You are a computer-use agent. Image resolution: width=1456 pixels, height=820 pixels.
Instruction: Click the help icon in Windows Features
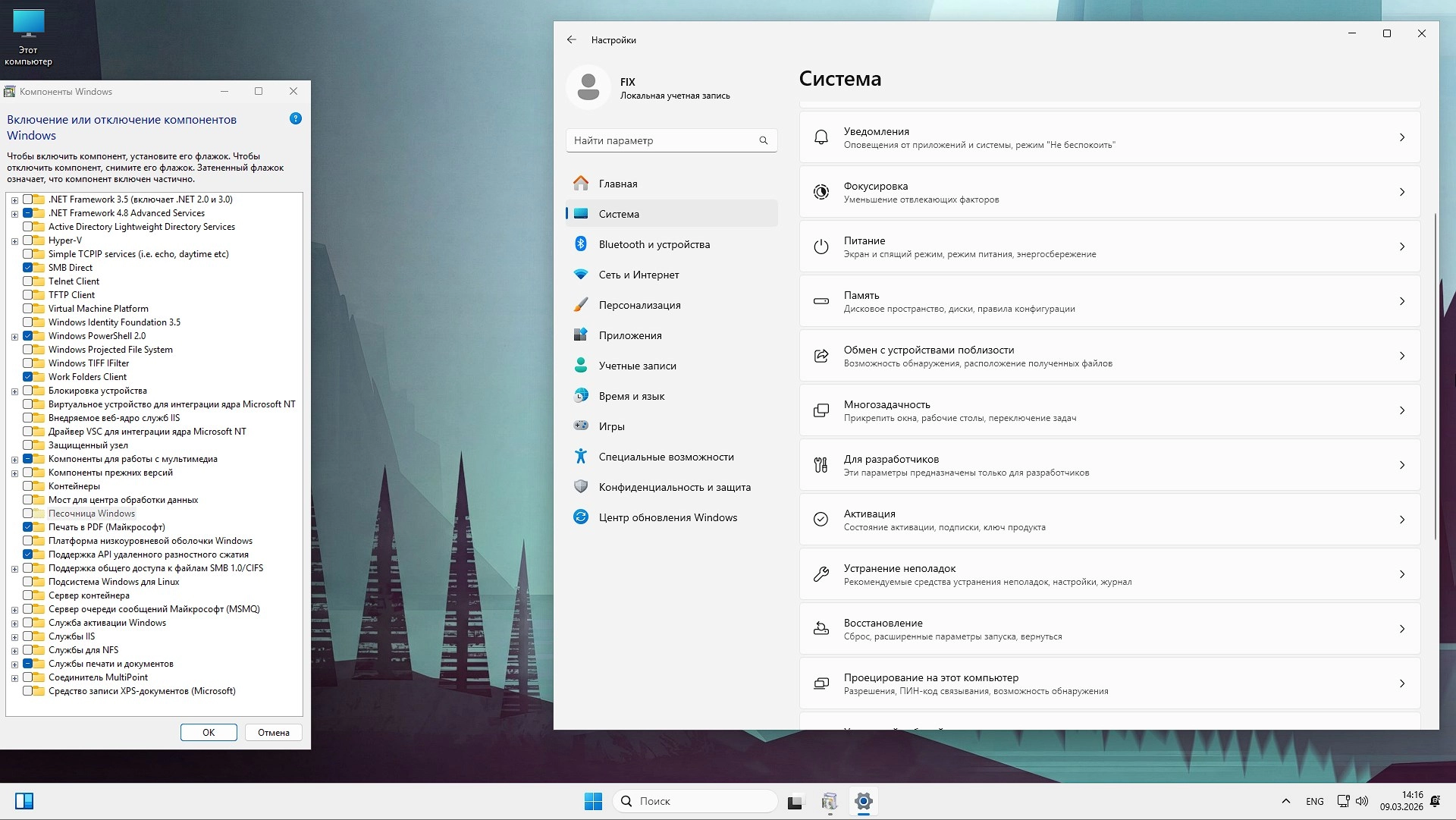tap(296, 119)
